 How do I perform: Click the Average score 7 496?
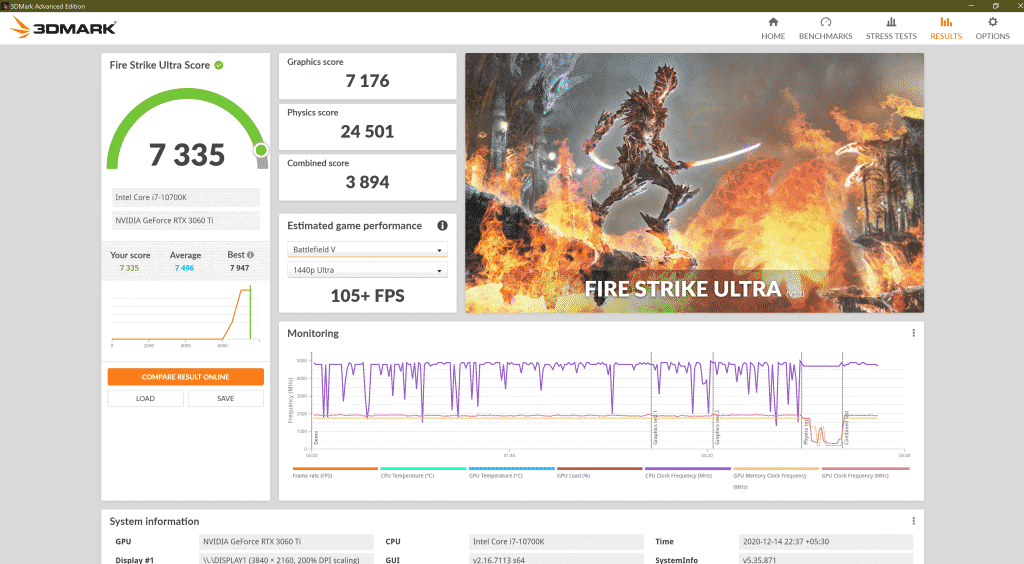point(184,268)
